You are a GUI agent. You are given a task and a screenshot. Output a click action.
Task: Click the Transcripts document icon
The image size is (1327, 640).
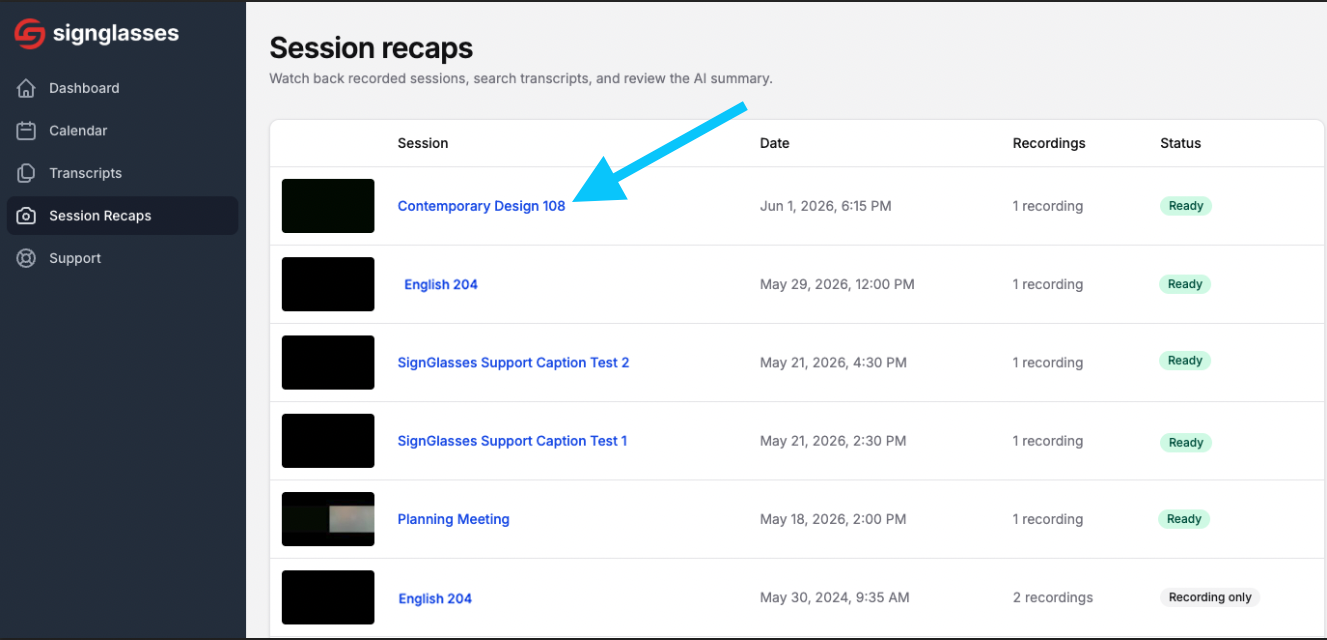(x=27, y=173)
